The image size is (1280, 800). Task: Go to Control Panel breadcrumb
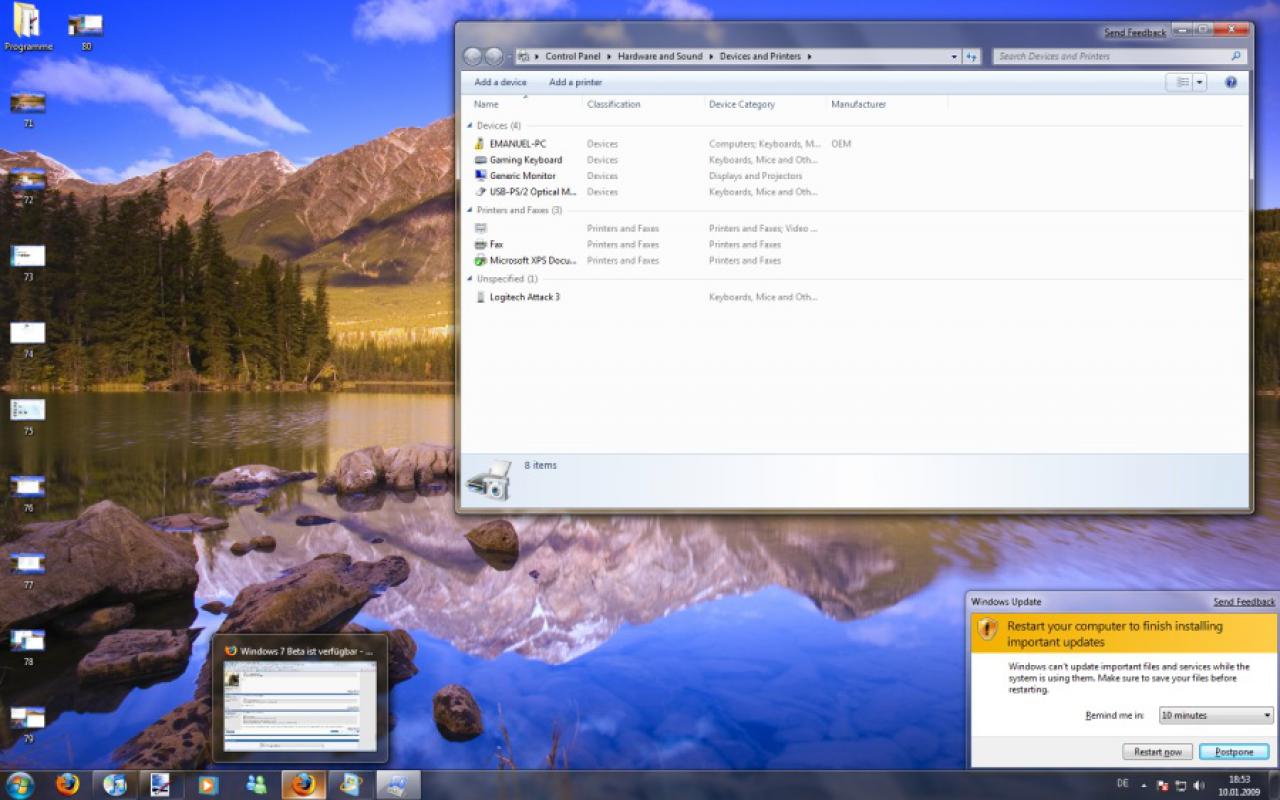pos(573,57)
